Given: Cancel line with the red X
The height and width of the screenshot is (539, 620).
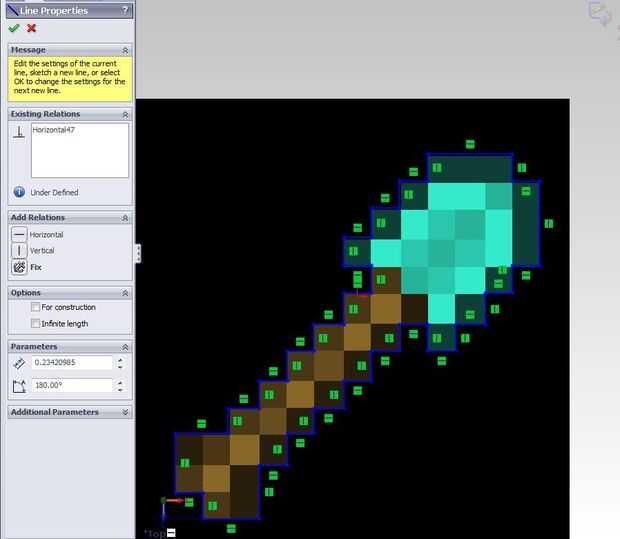Looking at the screenshot, I should (31, 28).
